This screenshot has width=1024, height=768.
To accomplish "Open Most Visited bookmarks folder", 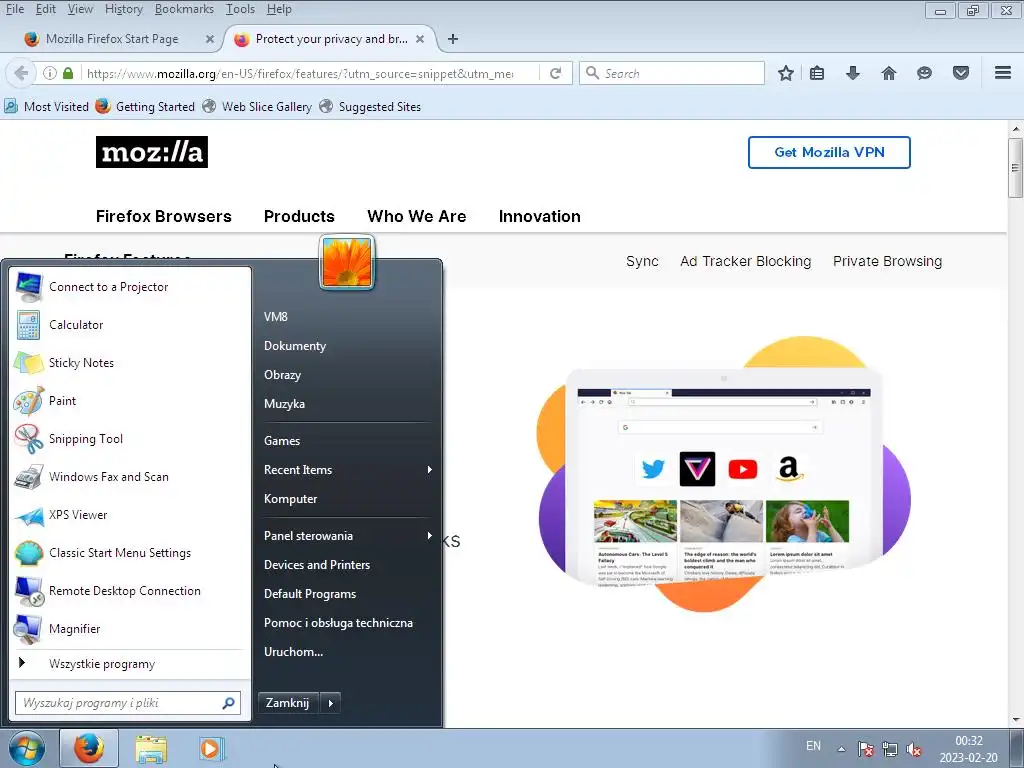I will coord(46,106).
